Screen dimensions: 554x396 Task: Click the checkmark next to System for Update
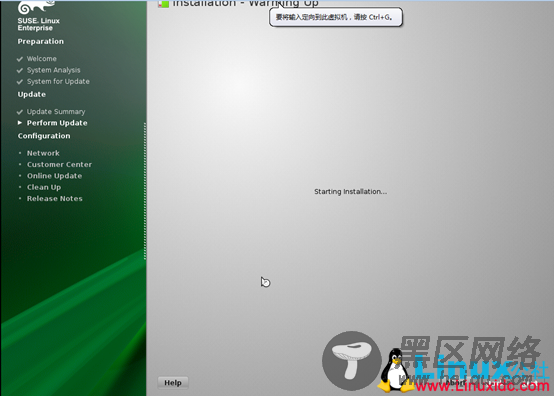click(x=20, y=82)
